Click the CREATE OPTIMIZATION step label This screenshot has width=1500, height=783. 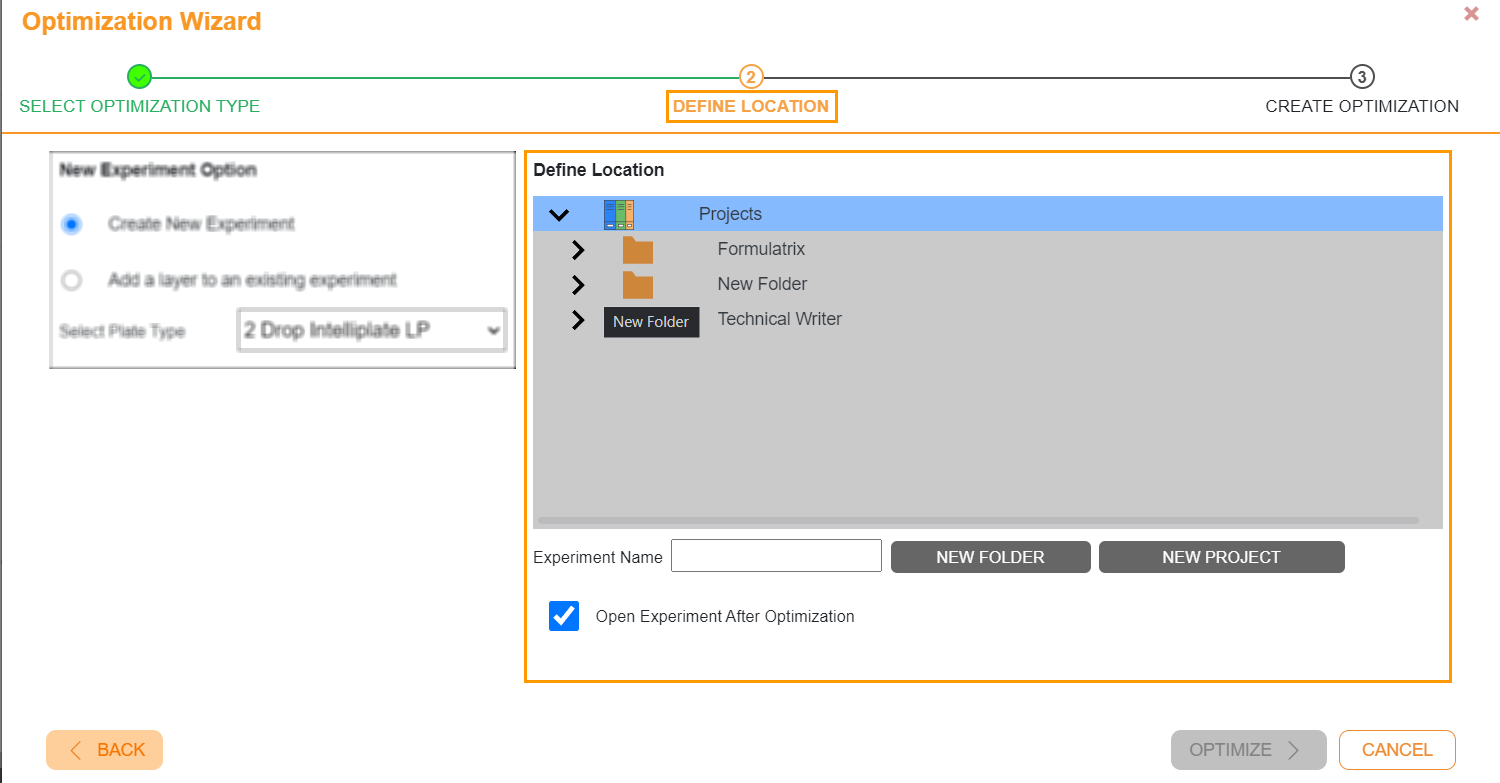pyautogui.click(x=1362, y=106)
